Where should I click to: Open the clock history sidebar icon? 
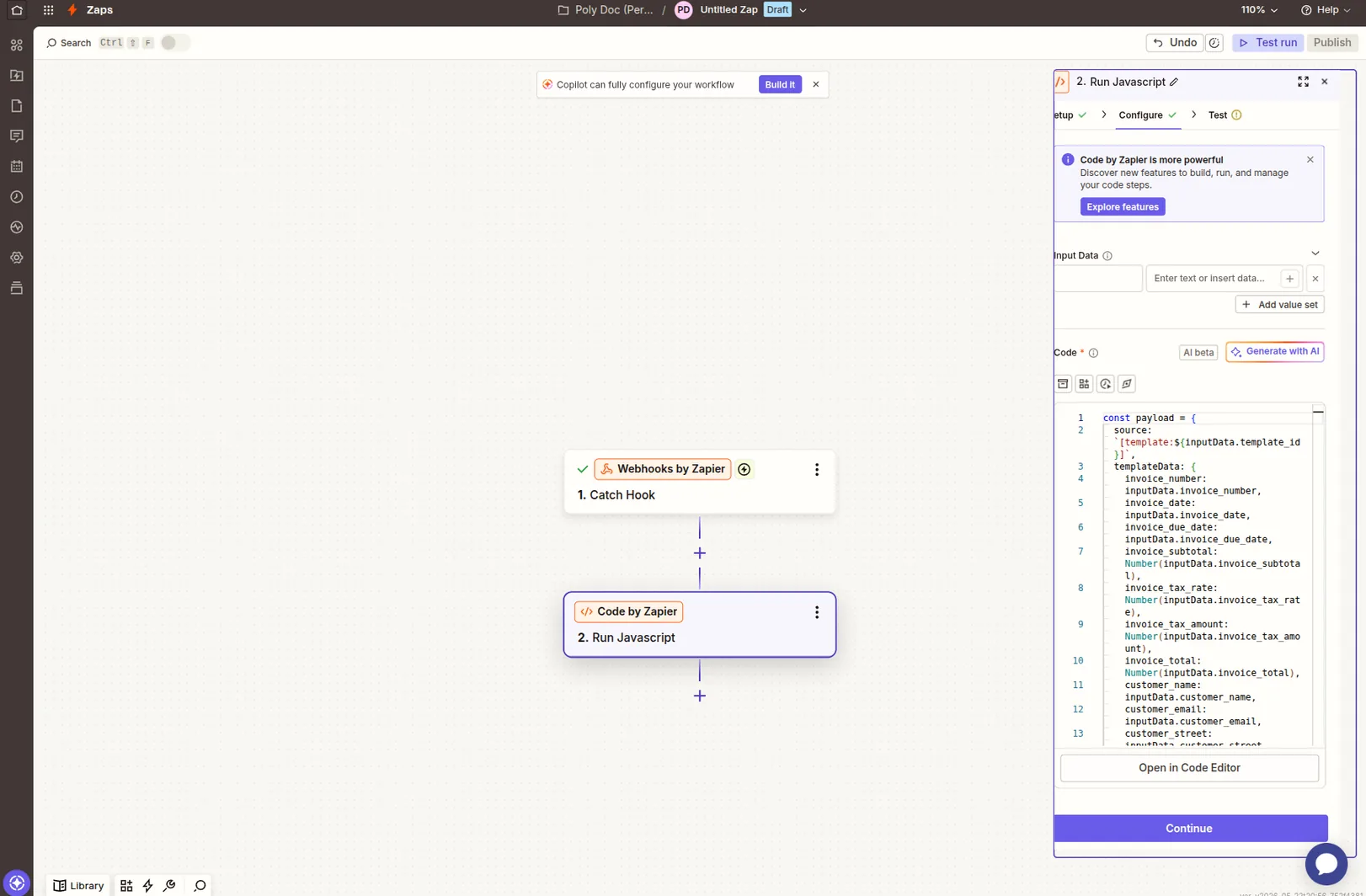point(17,197)
